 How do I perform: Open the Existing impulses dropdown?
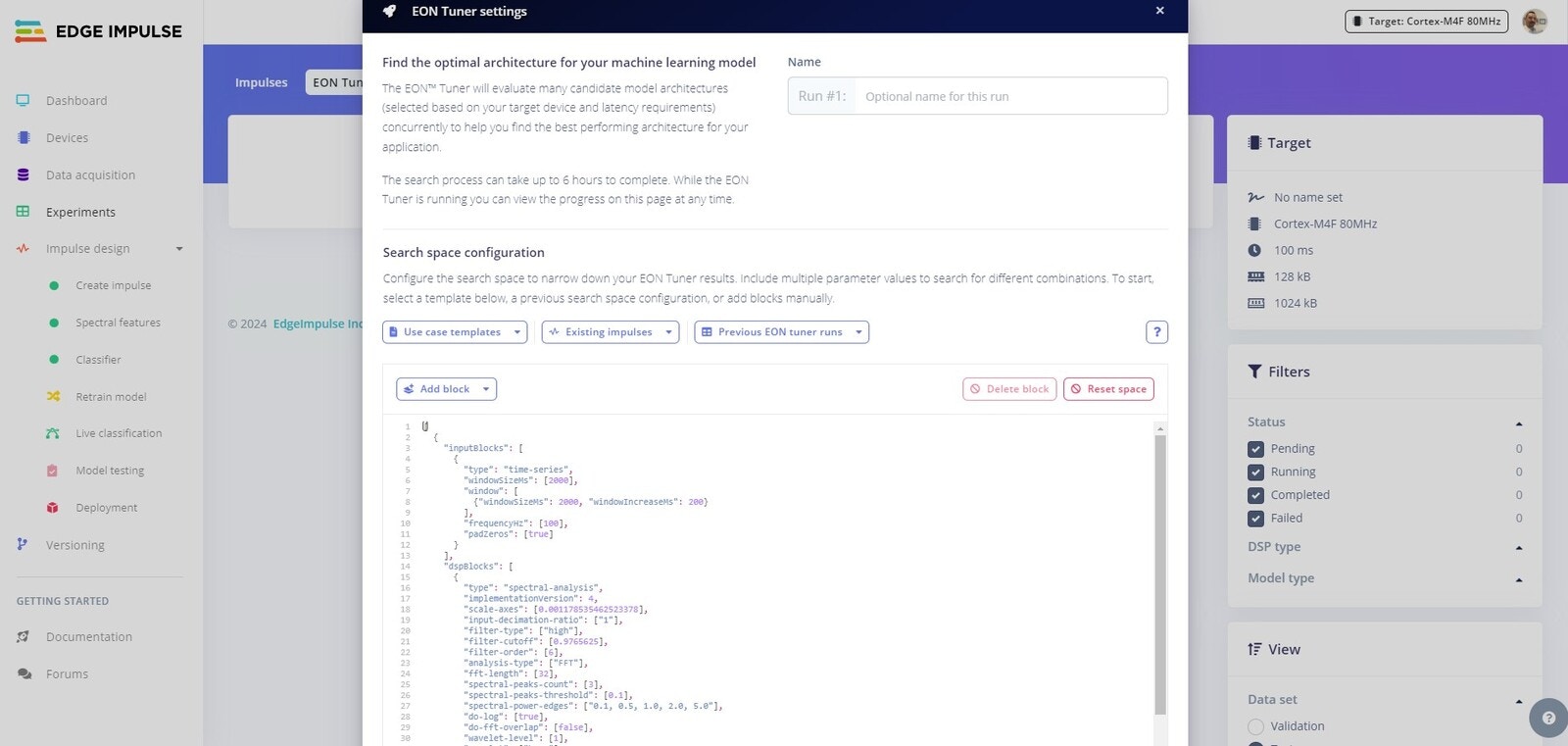(610, 332)
